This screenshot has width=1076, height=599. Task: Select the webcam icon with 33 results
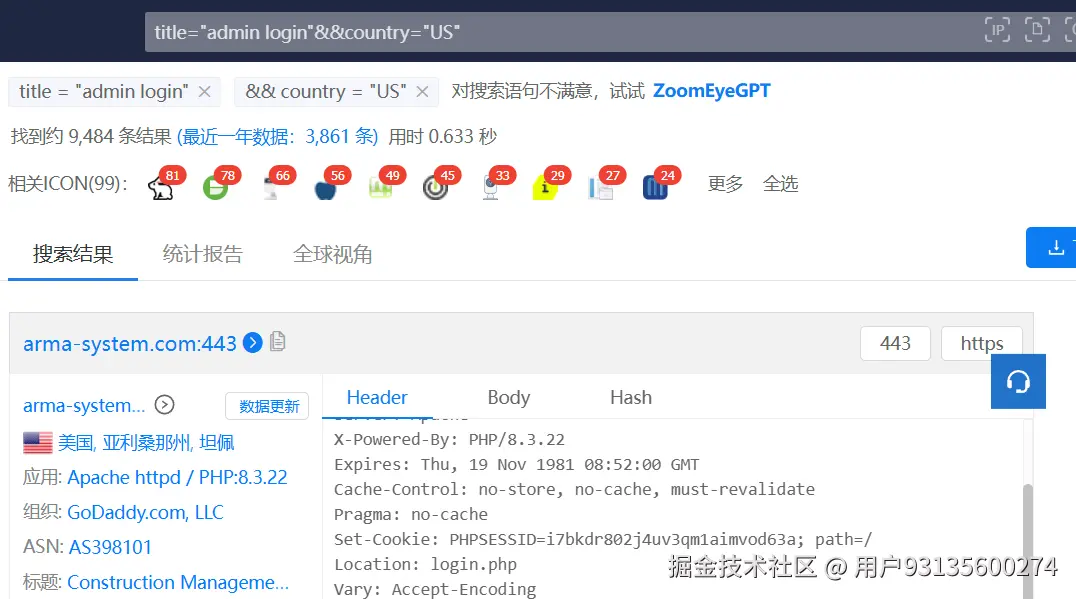click(x=490, y=187)
